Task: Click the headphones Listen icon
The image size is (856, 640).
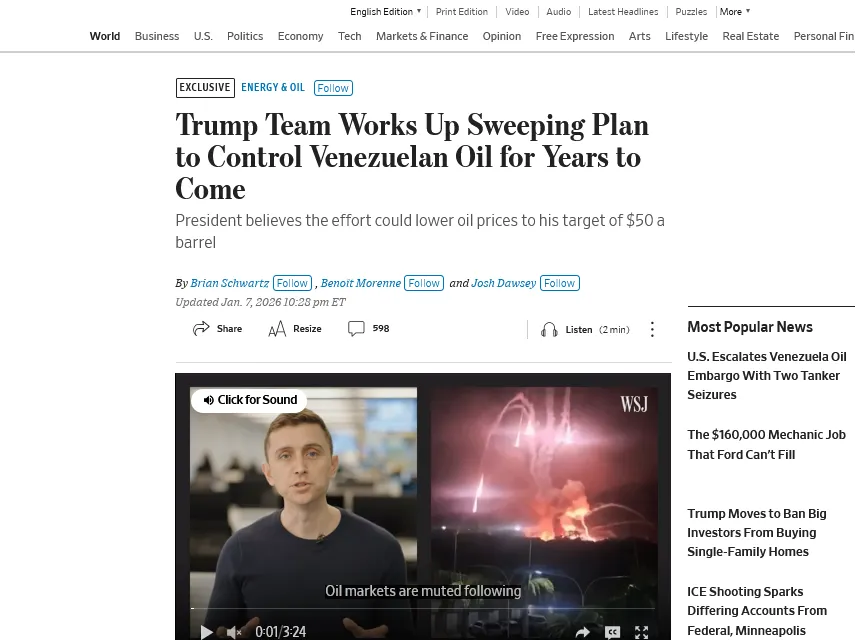Action: [x=549, y=330]
